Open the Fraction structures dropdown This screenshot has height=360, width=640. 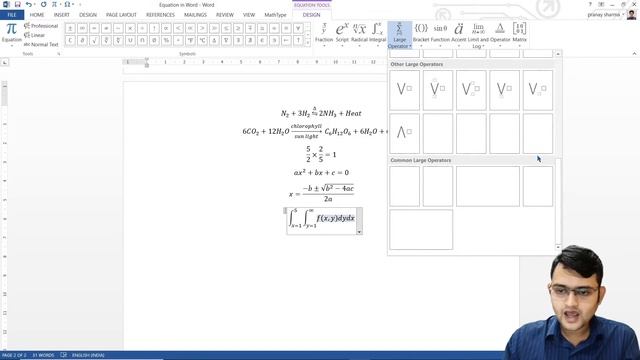[x=324, y=34]
